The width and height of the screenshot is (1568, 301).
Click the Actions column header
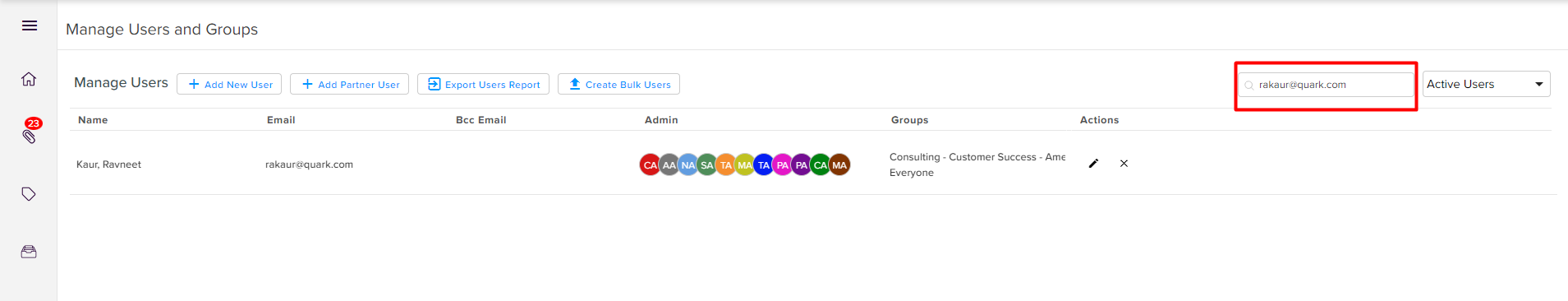tap(1100, 120)
